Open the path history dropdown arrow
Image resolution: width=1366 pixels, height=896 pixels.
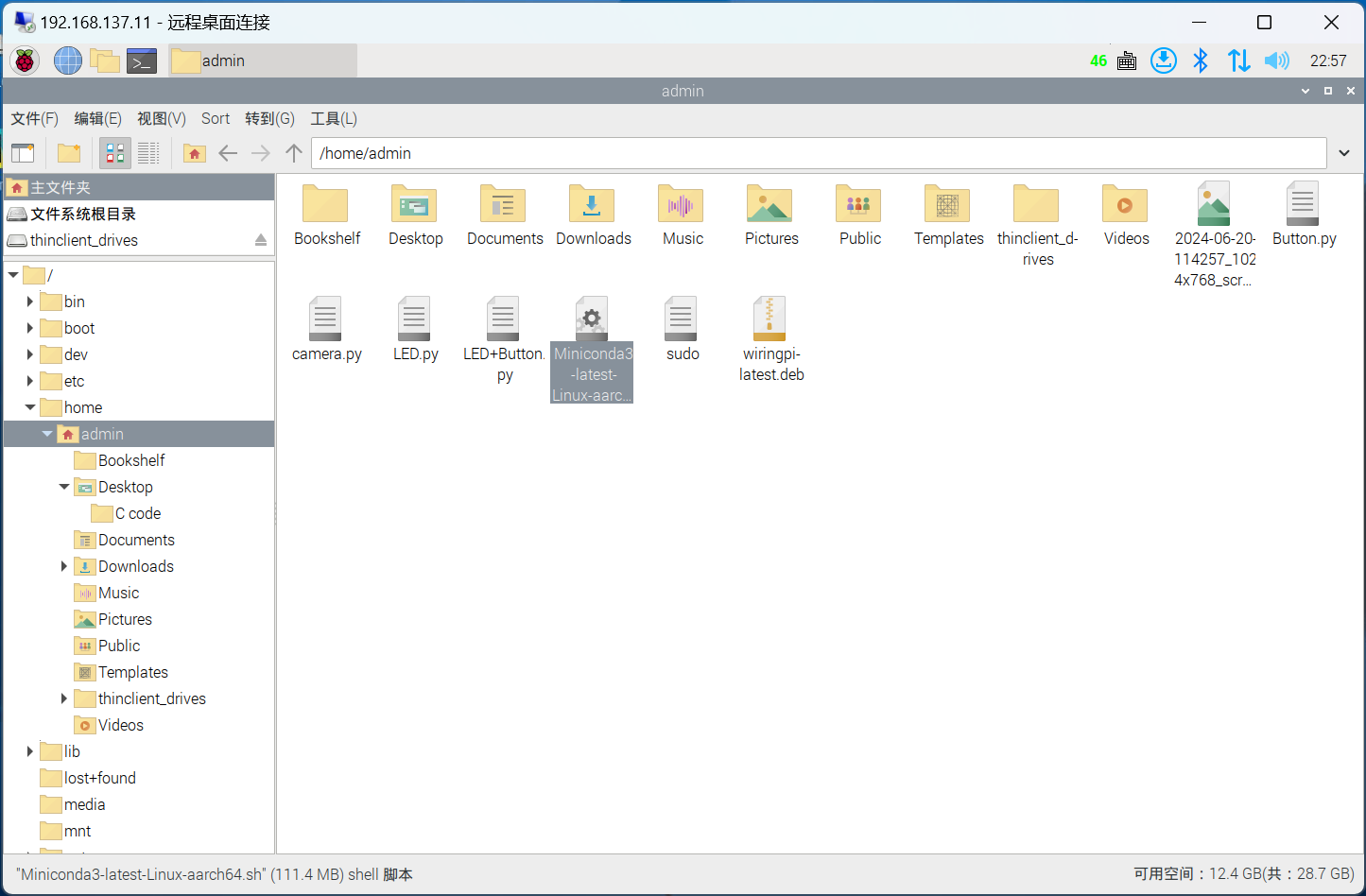point(1344,153)
